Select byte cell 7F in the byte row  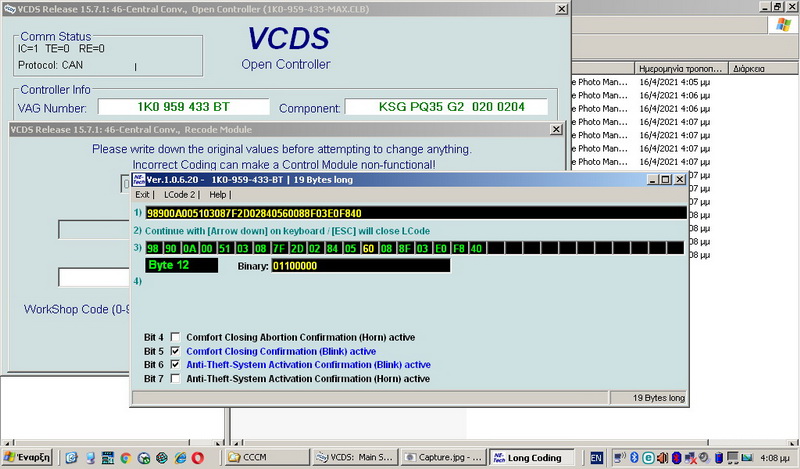[x=279, y=249]
